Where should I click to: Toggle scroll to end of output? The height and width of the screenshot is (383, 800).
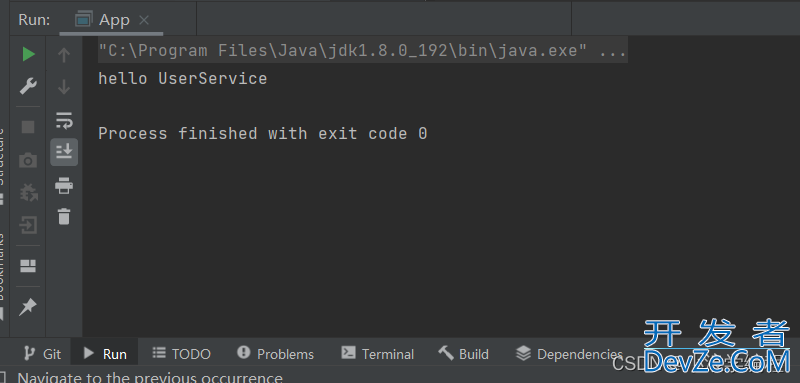coord(64,151)
